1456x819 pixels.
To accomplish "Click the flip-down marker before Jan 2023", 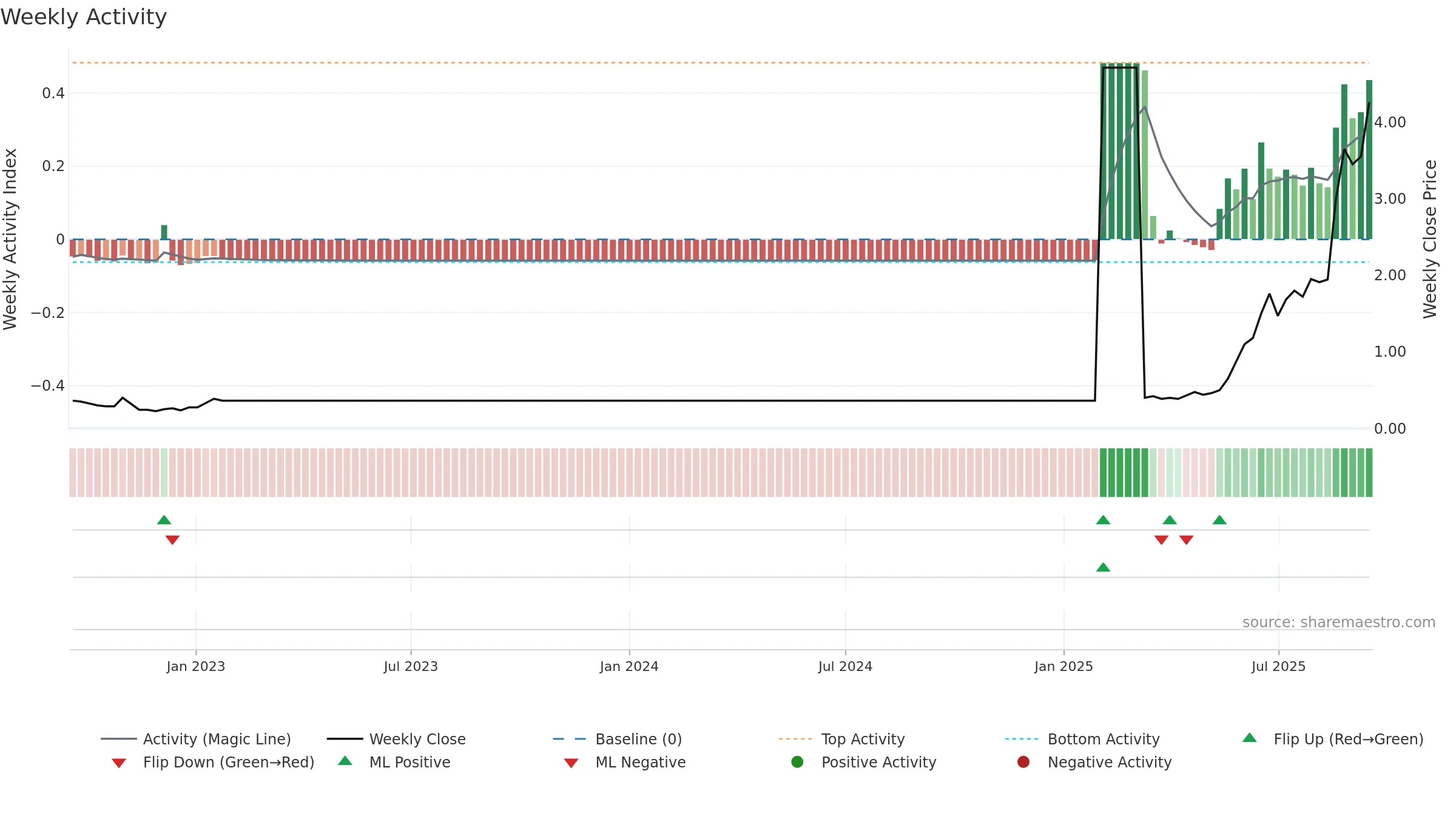I will pos(172,540).
